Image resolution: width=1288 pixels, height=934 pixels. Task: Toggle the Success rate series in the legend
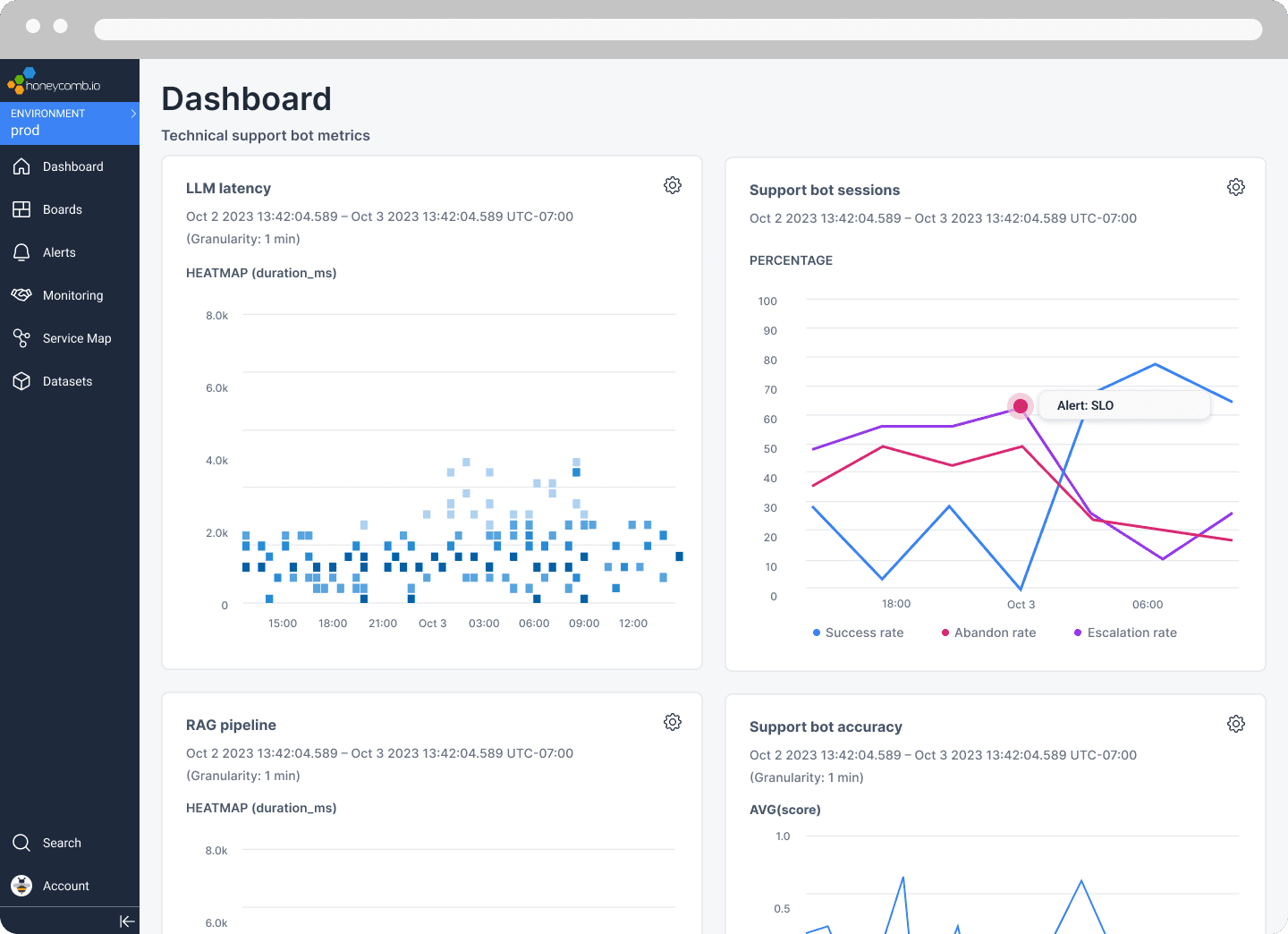pos(858,633)
